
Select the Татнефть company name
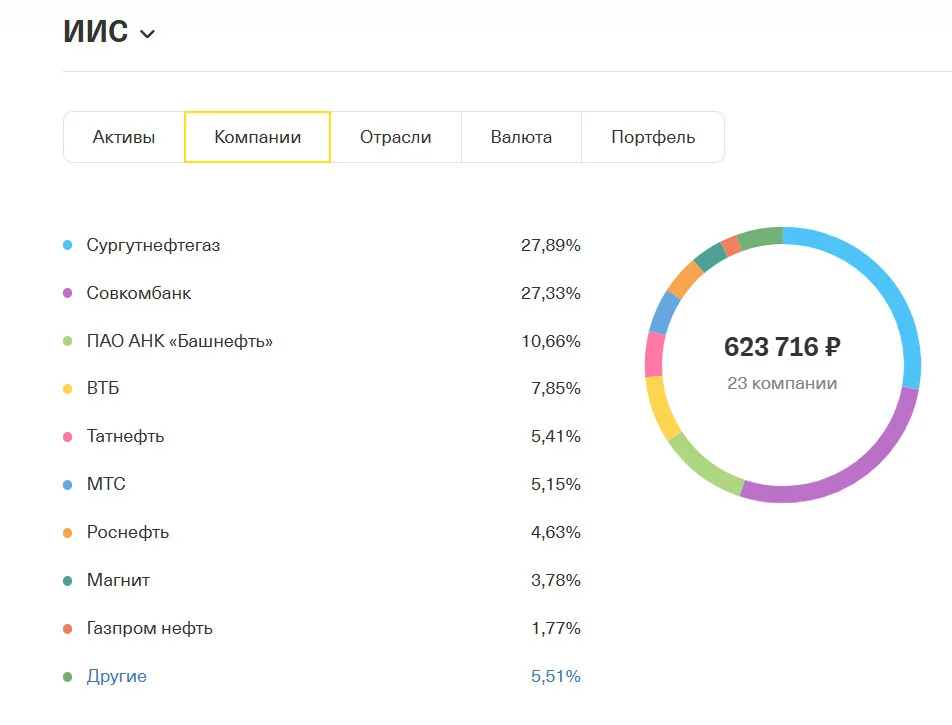tap(126, 436)
